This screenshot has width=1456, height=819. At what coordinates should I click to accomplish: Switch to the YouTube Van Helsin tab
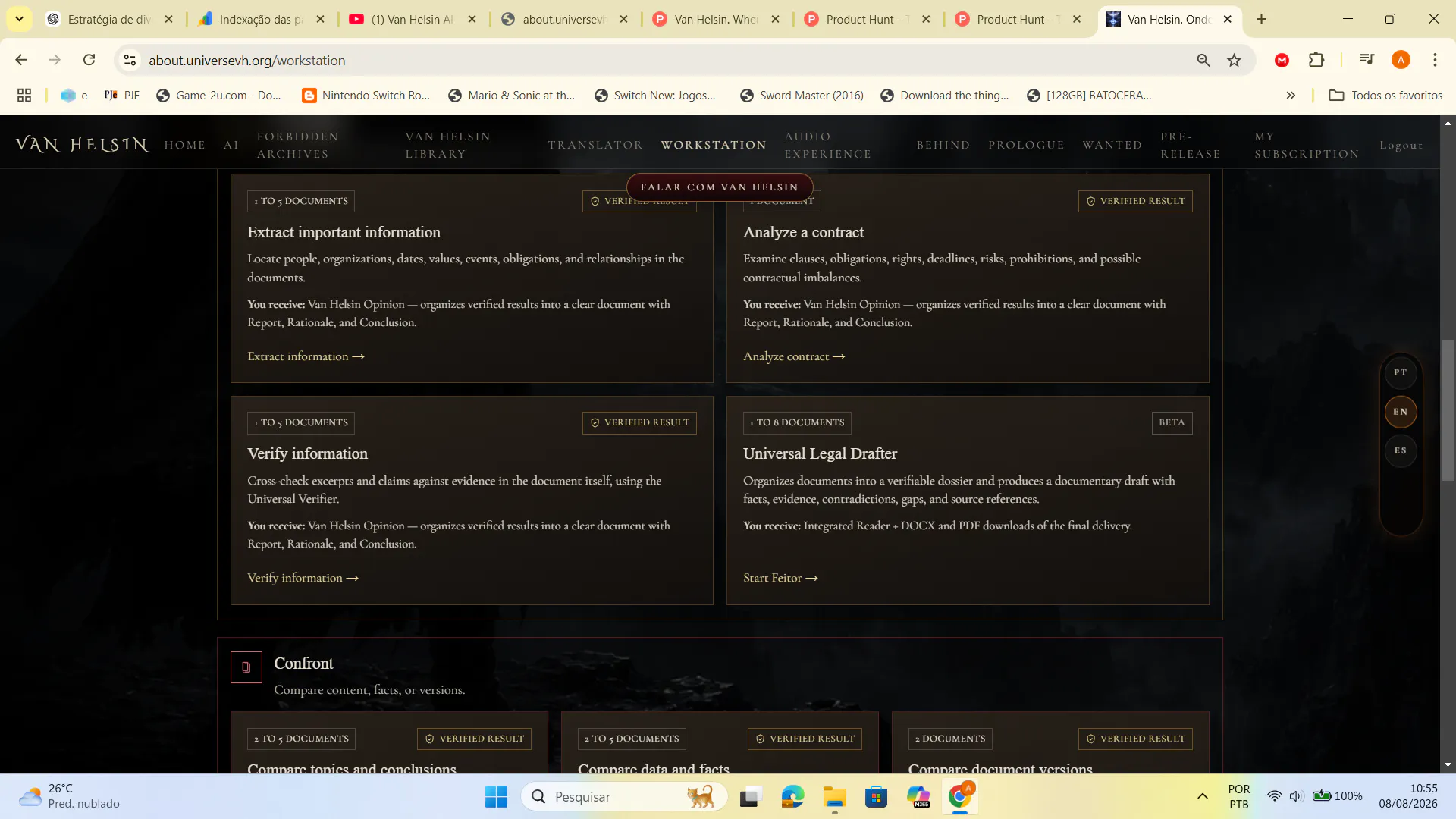click(413, 19)
